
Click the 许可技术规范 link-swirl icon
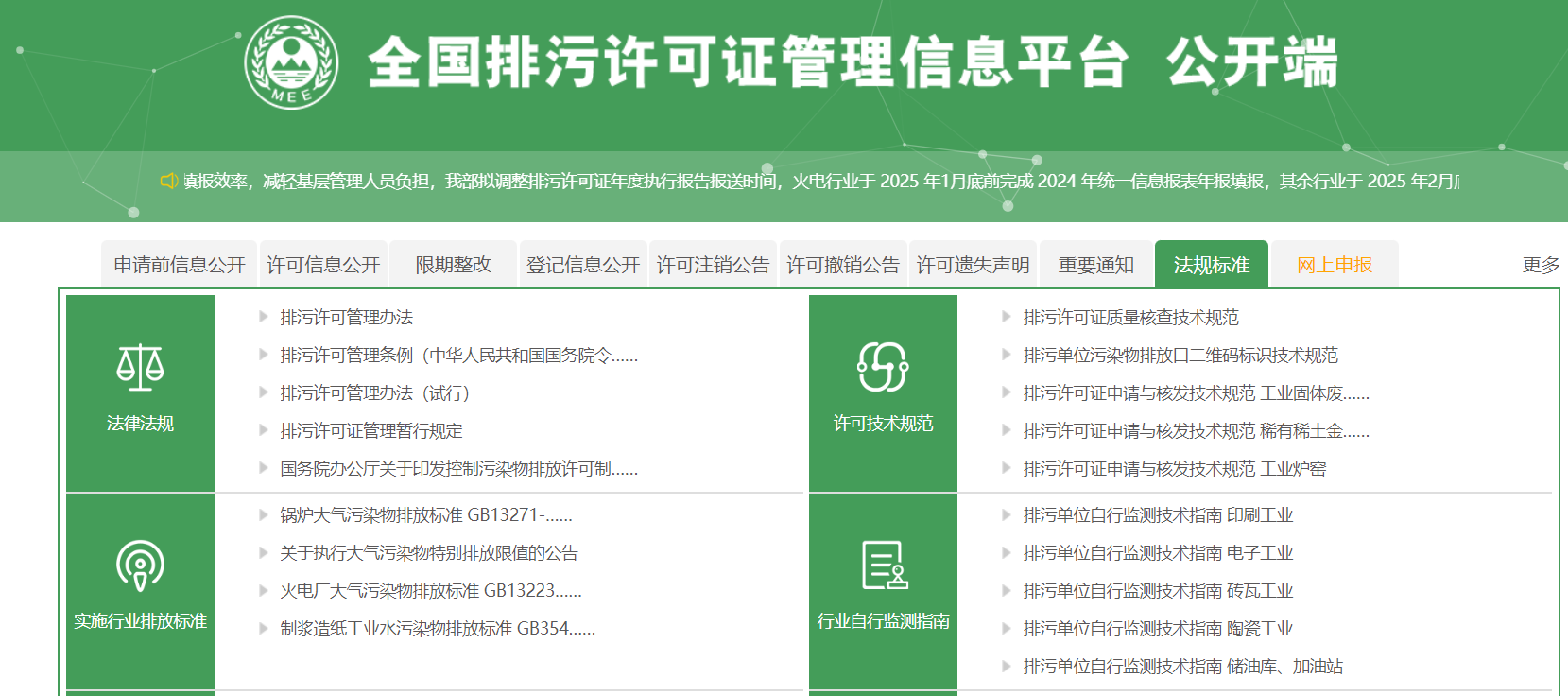pos(883,367)
